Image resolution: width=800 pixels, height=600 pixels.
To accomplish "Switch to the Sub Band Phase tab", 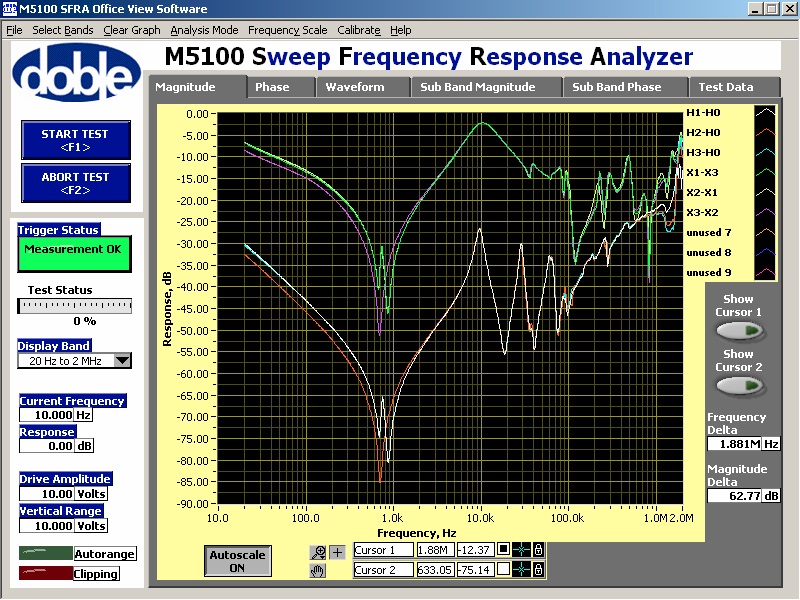I will tap(626, 87).
